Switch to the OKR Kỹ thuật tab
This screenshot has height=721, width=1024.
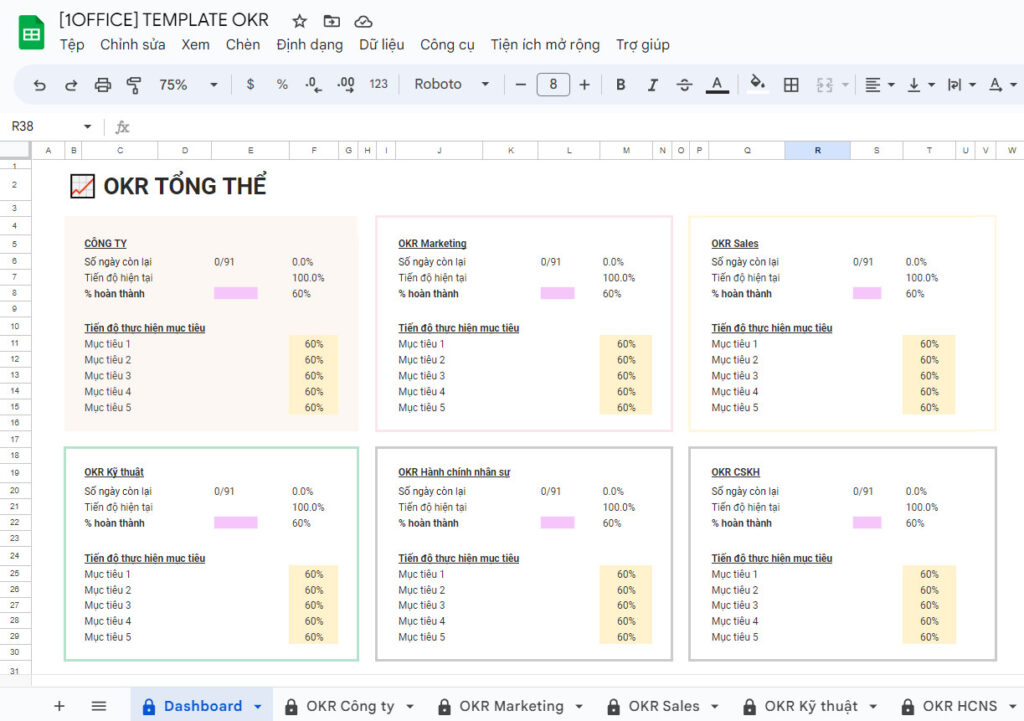coord(810,706)
